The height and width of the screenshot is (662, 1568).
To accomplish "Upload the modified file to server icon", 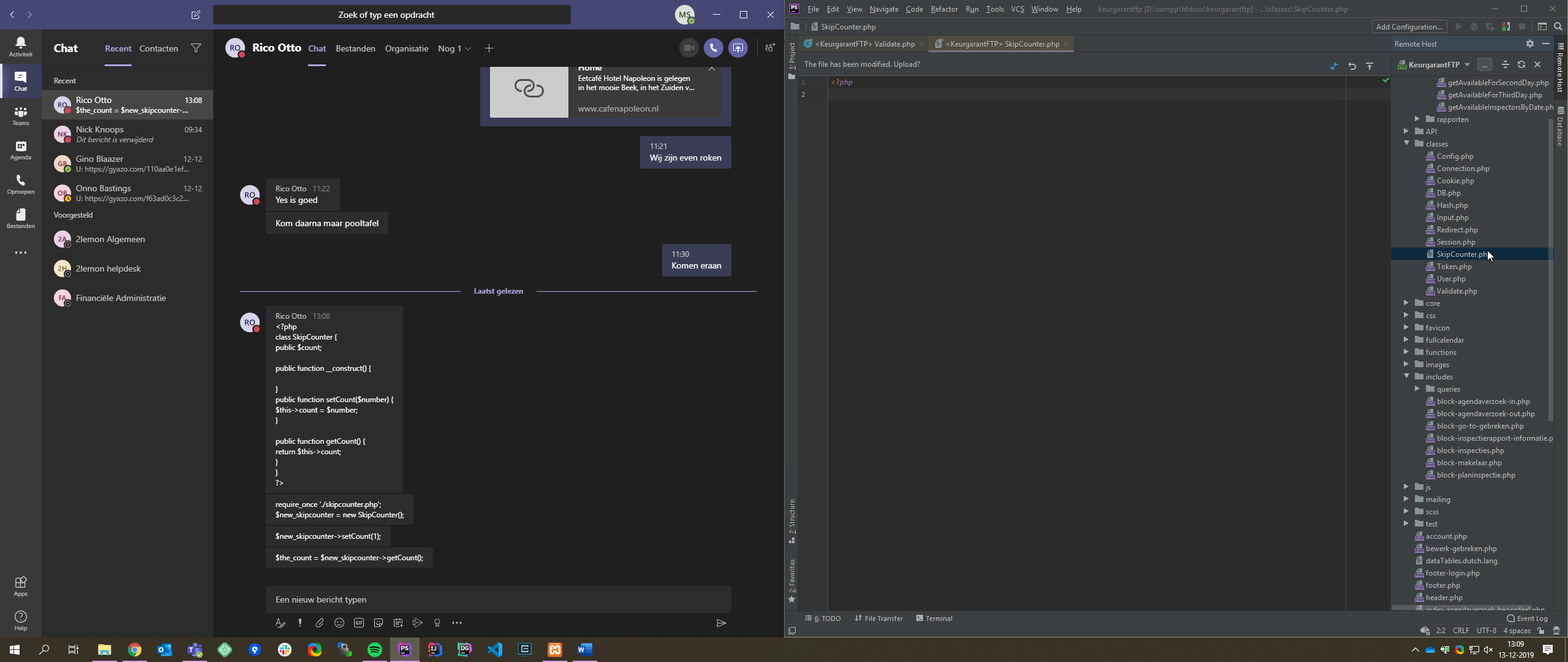I will [x=1370, y=66].
